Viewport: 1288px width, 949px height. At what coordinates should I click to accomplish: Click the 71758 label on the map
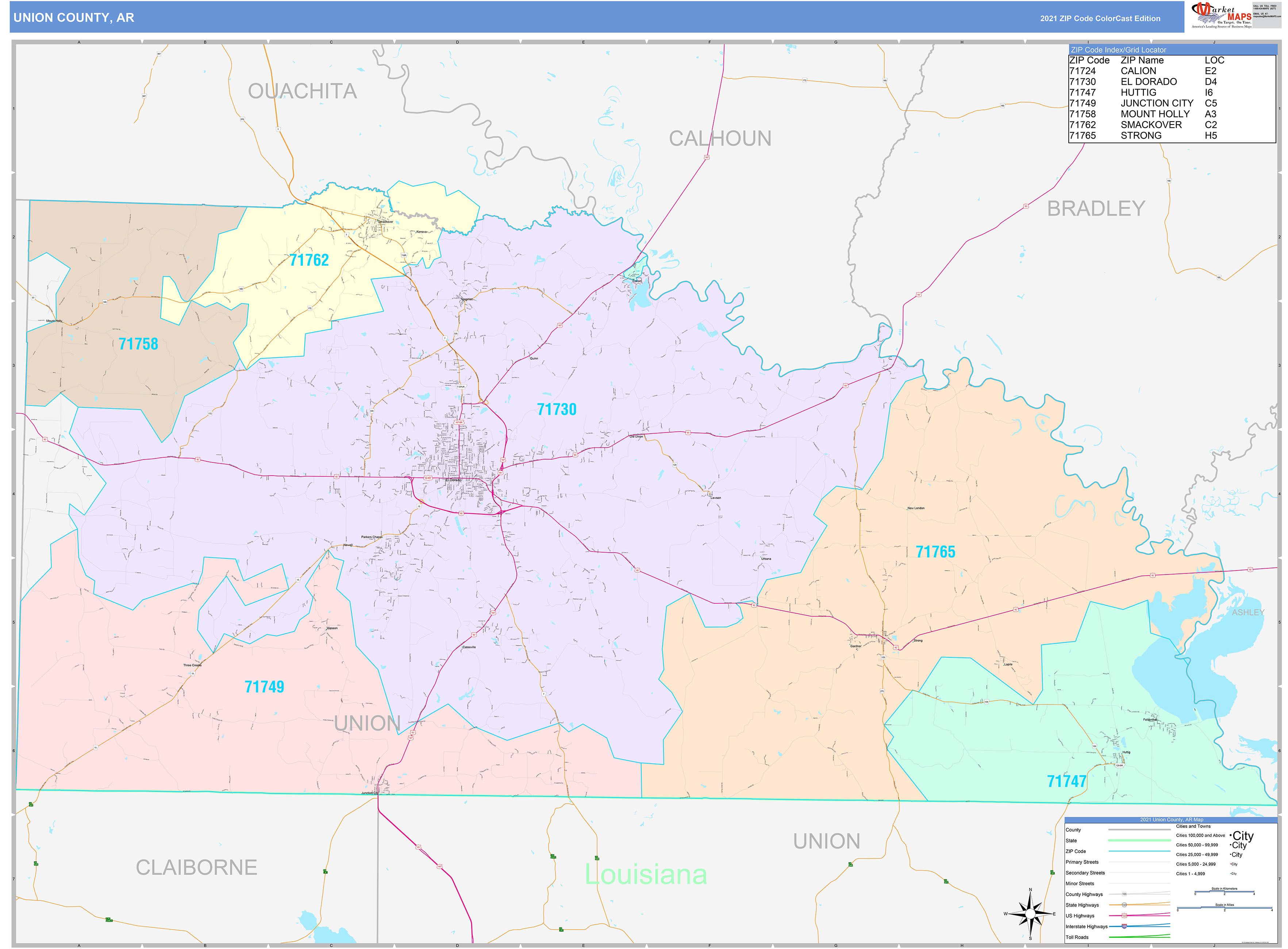pos(138,343)
